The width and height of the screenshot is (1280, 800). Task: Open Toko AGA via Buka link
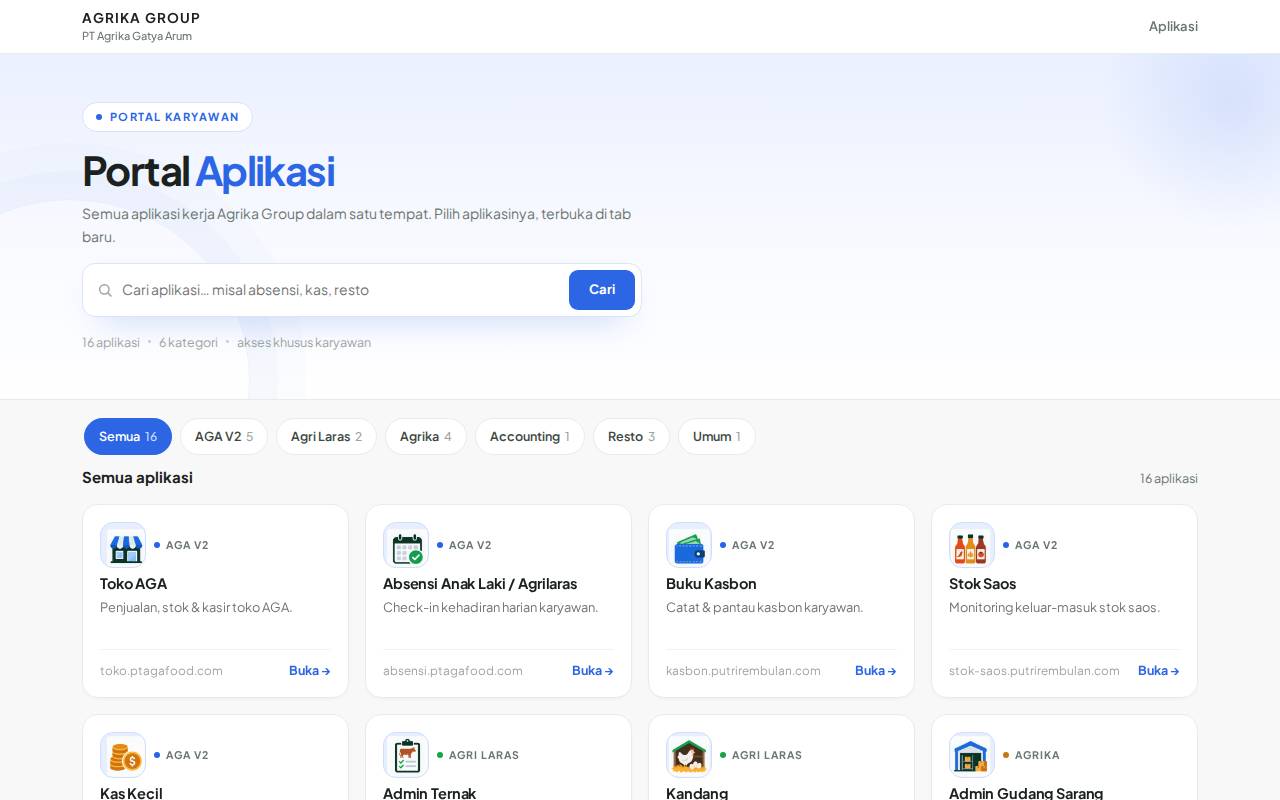310,671
